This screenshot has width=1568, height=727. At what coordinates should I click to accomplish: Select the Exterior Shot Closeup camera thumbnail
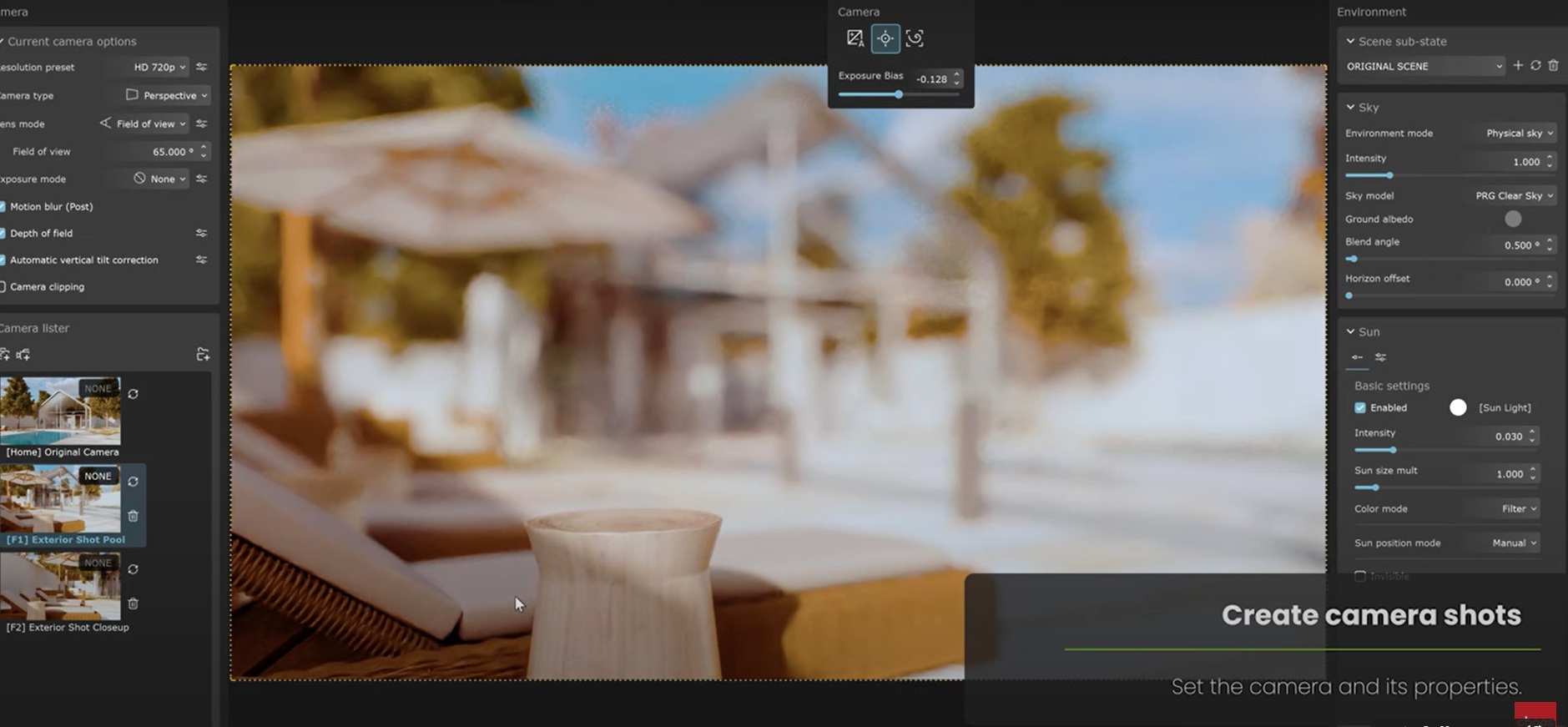pyautogui.click(x=60, y=586)
